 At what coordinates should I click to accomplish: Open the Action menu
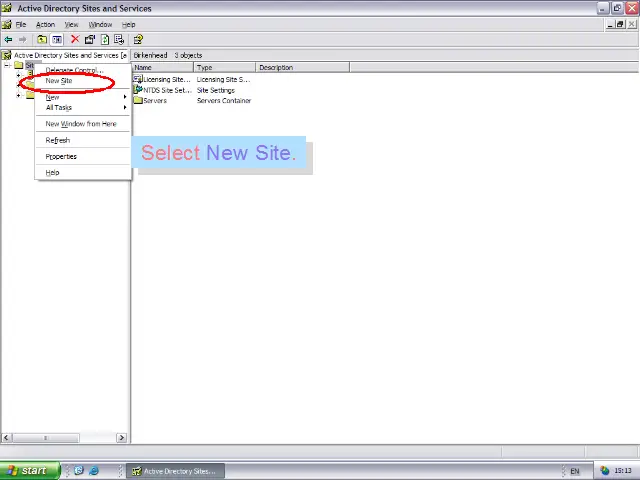tap(45, 24)
